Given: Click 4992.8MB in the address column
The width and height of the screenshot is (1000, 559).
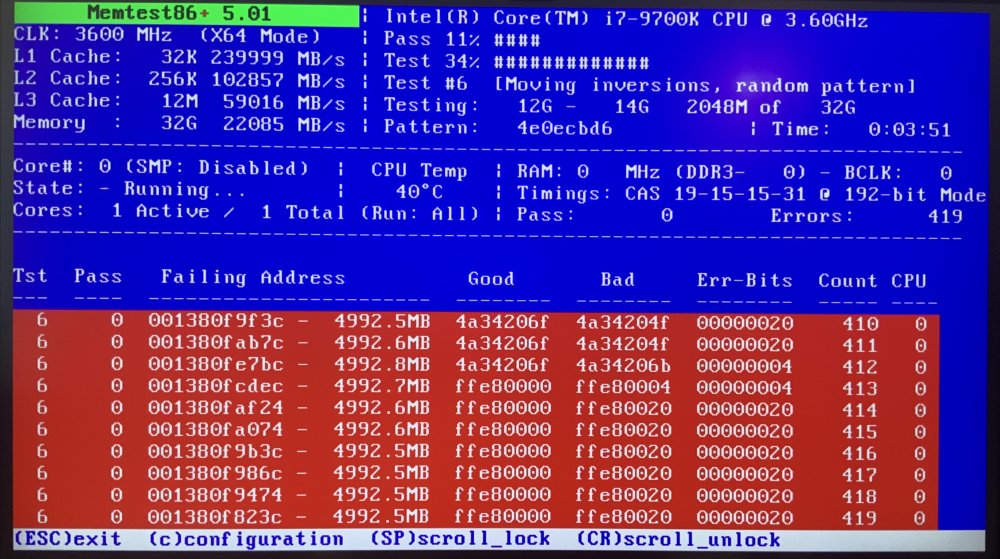Looking at the screenshot, I should (x=382, y=364).
